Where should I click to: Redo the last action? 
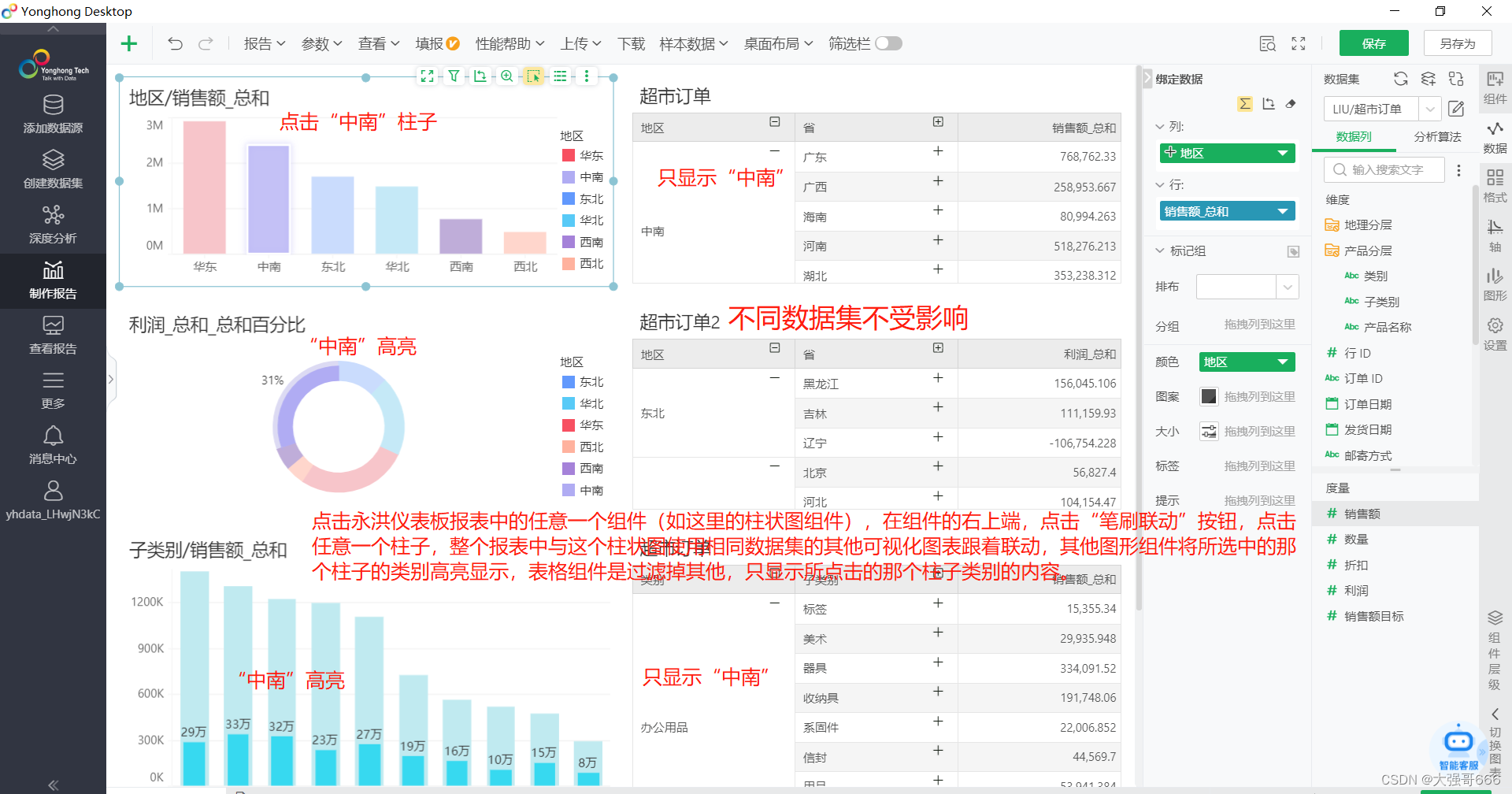pos(206,43)
